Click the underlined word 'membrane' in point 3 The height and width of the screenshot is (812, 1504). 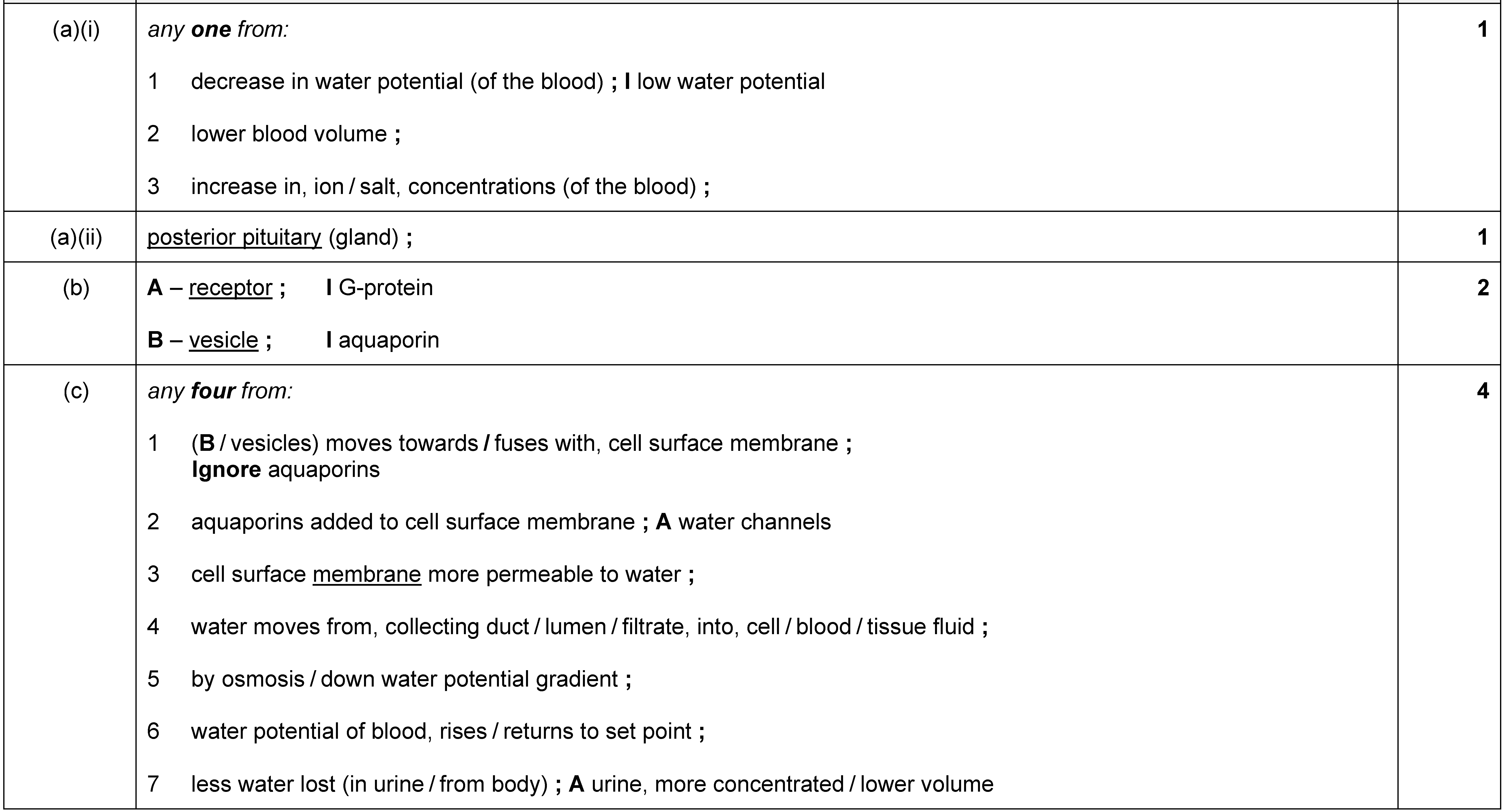[367, 575]
